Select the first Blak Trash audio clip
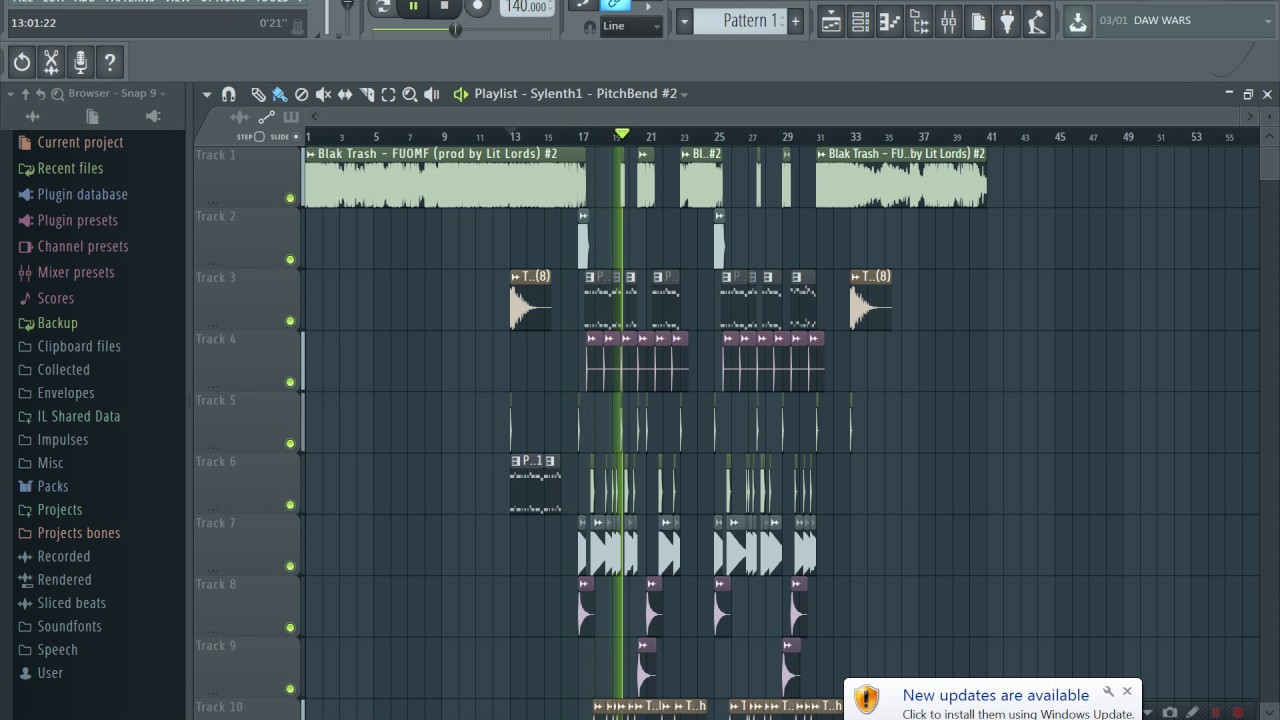Image resolution: width=1280 pixels, height=720 pixels. coord(444,178)
